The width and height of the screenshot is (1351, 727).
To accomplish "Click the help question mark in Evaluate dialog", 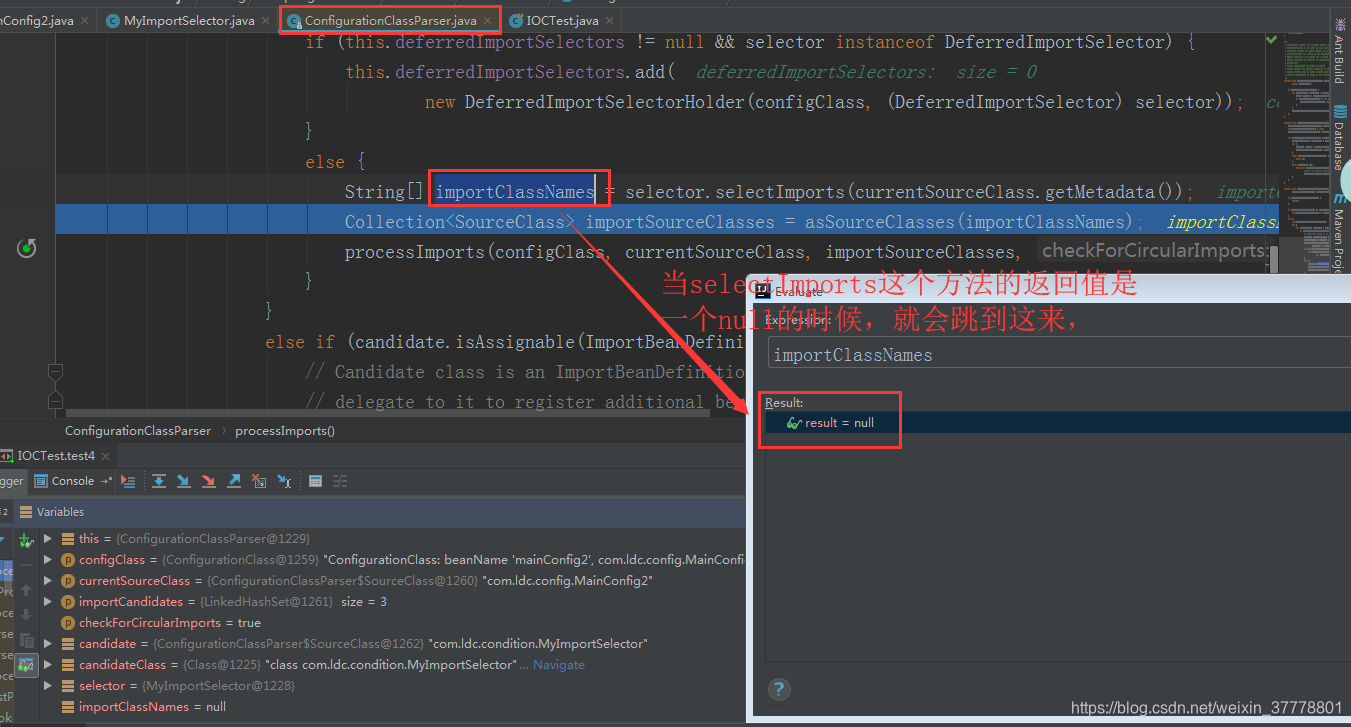I will (779, 689).
